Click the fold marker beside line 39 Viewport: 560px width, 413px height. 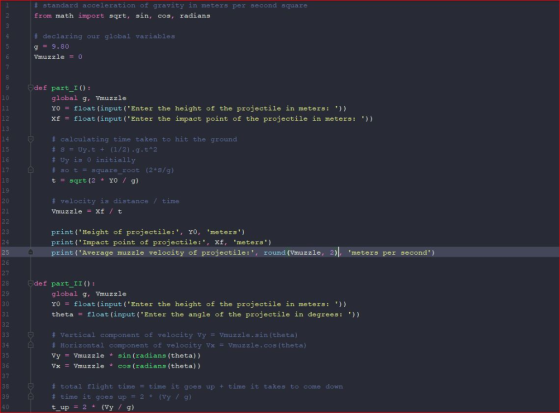click(31, 397)
